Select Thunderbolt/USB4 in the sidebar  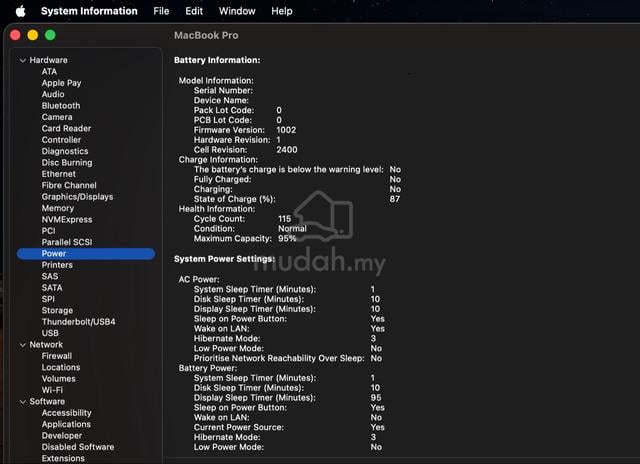tap(78, 322)
